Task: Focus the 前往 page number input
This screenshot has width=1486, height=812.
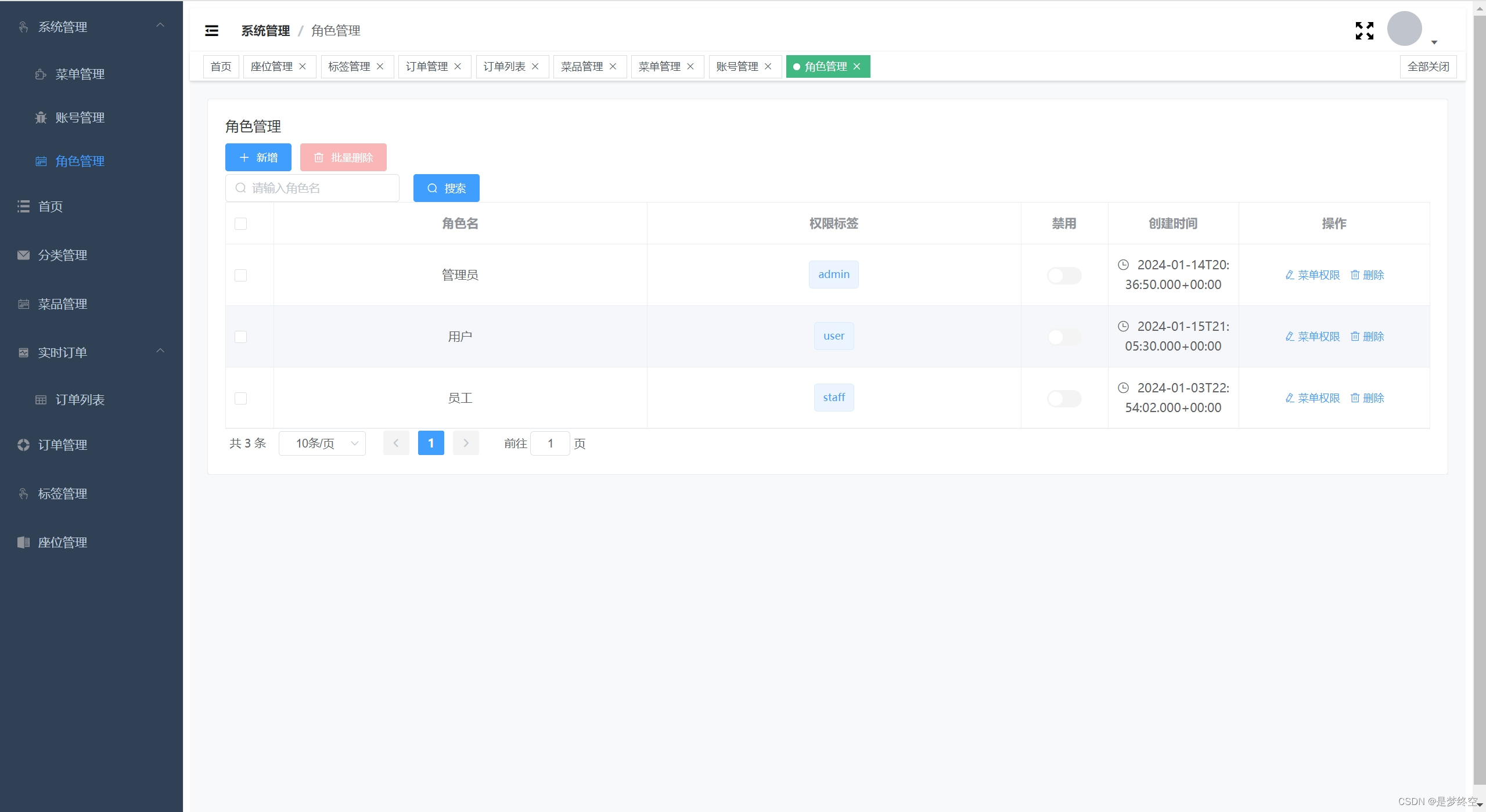Action: pos(550,443)
